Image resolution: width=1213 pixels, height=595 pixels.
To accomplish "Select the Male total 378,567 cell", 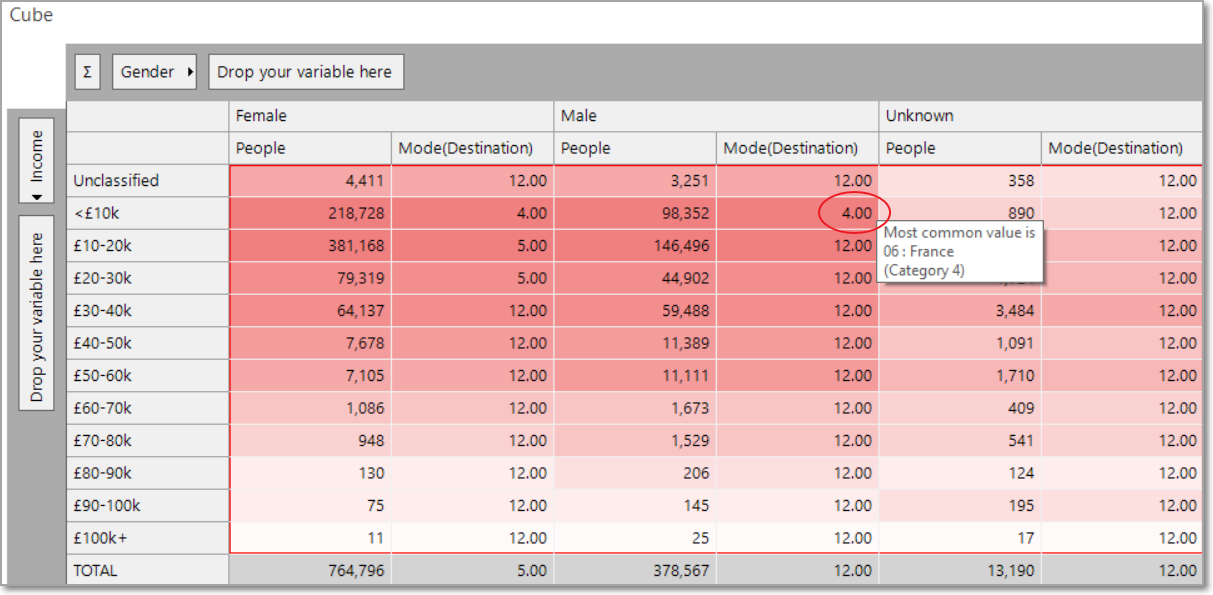I will coord(635,571).
